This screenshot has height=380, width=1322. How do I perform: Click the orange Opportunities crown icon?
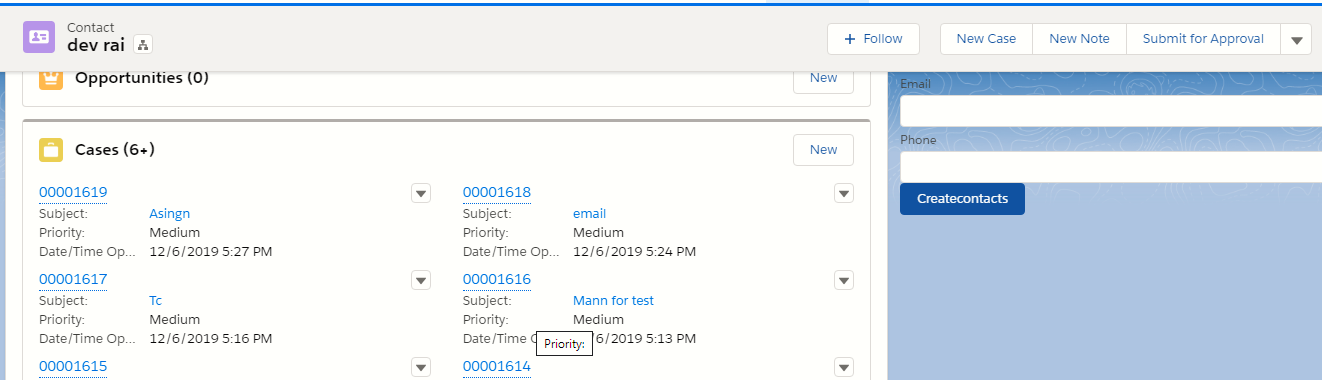[51, 78]
